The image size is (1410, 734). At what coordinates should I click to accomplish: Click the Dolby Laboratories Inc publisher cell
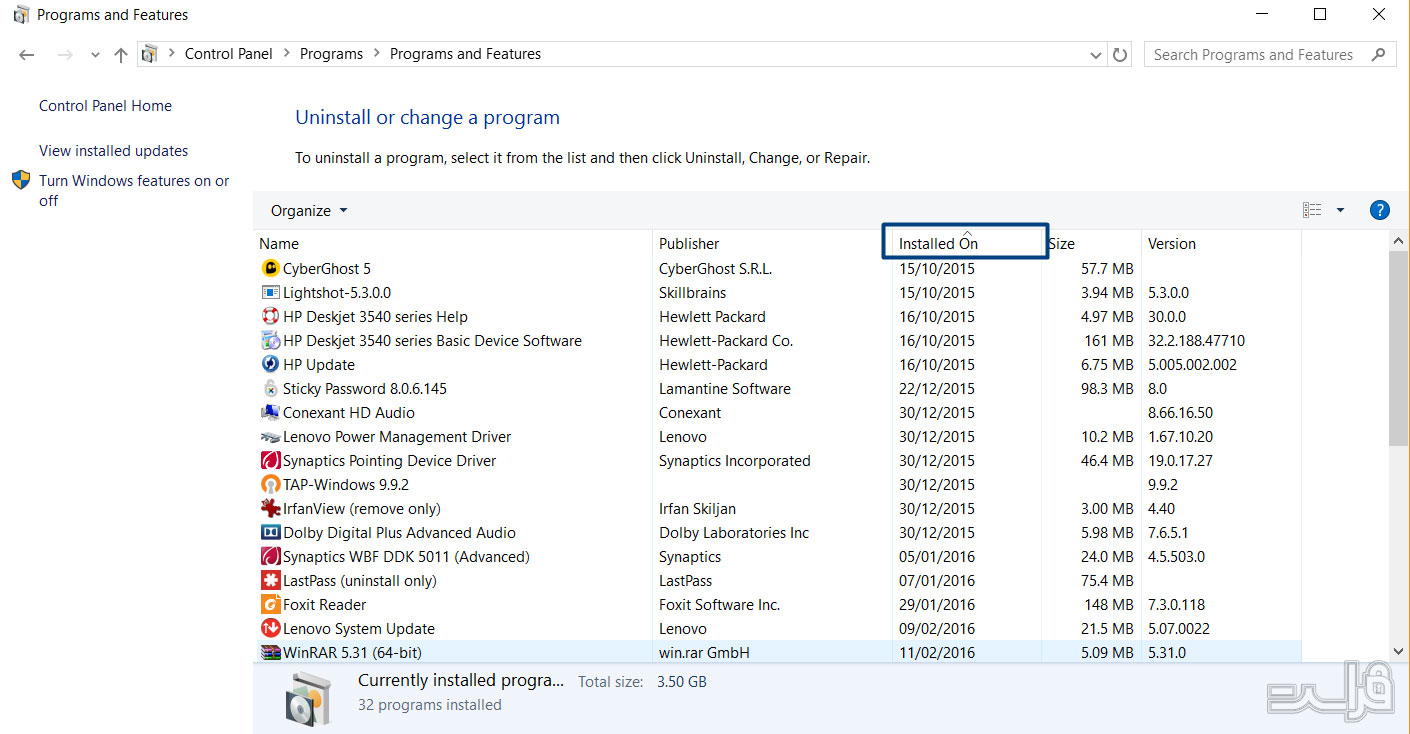pyautogui.click(x=734, y=532)
